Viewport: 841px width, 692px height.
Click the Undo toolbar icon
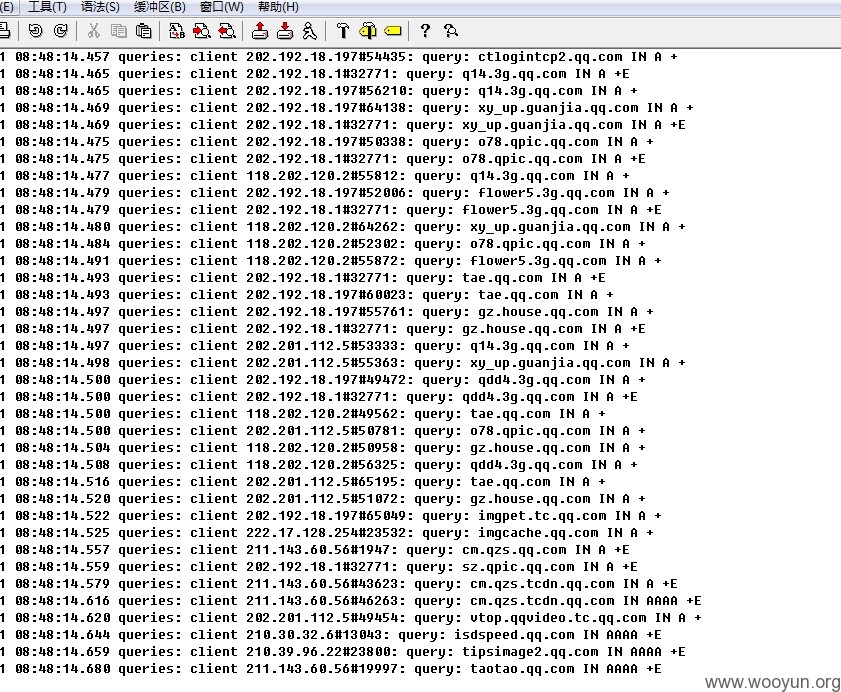pyautogui.click(x=35, y=31)
